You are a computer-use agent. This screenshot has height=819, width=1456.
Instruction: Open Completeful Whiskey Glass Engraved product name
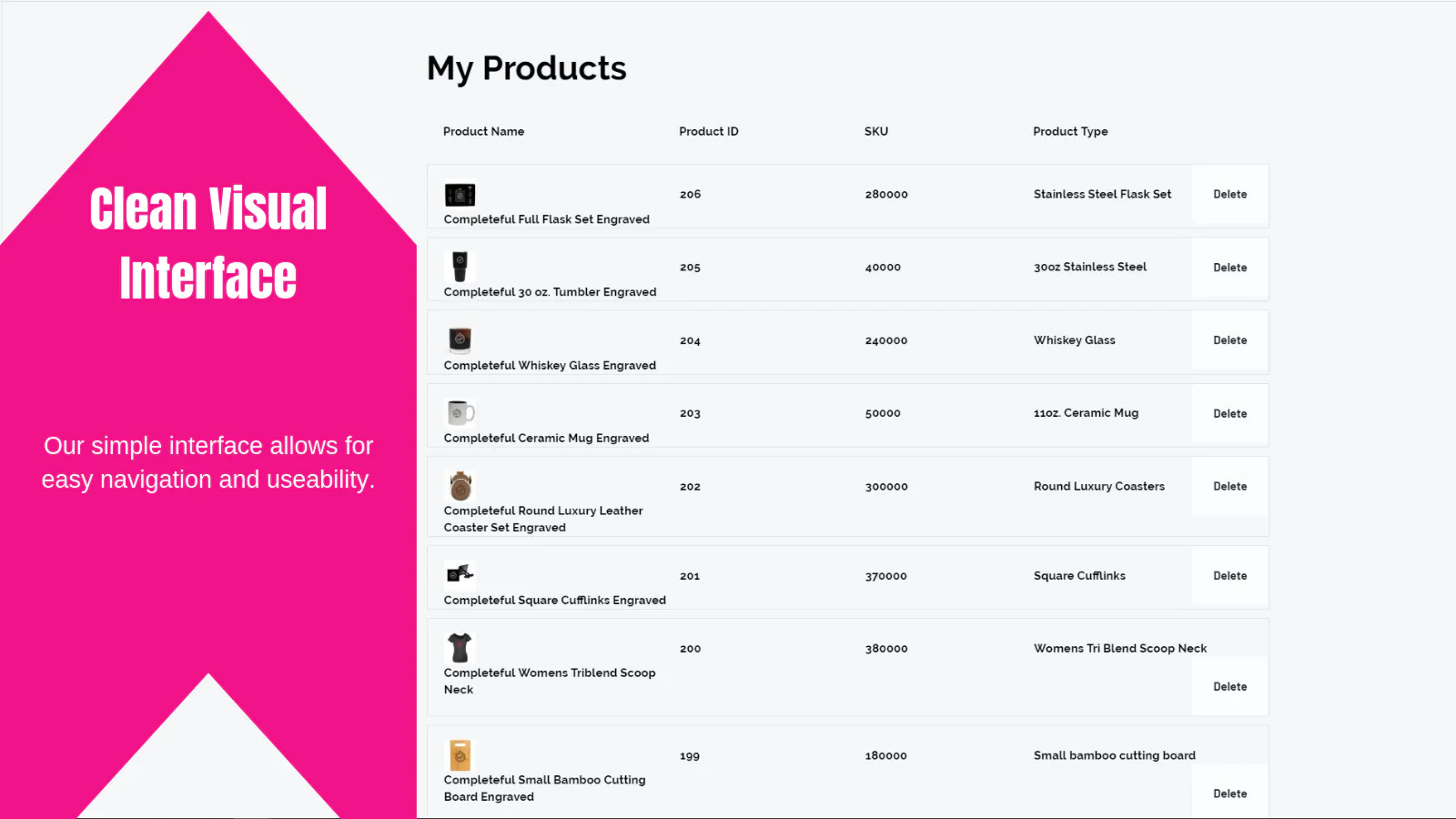pyautogui.click(x=550, y=365)
